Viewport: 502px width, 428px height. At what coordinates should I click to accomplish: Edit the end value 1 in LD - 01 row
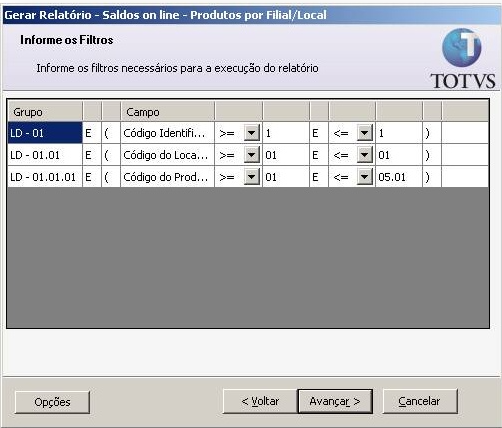click(x=399, y=133)
